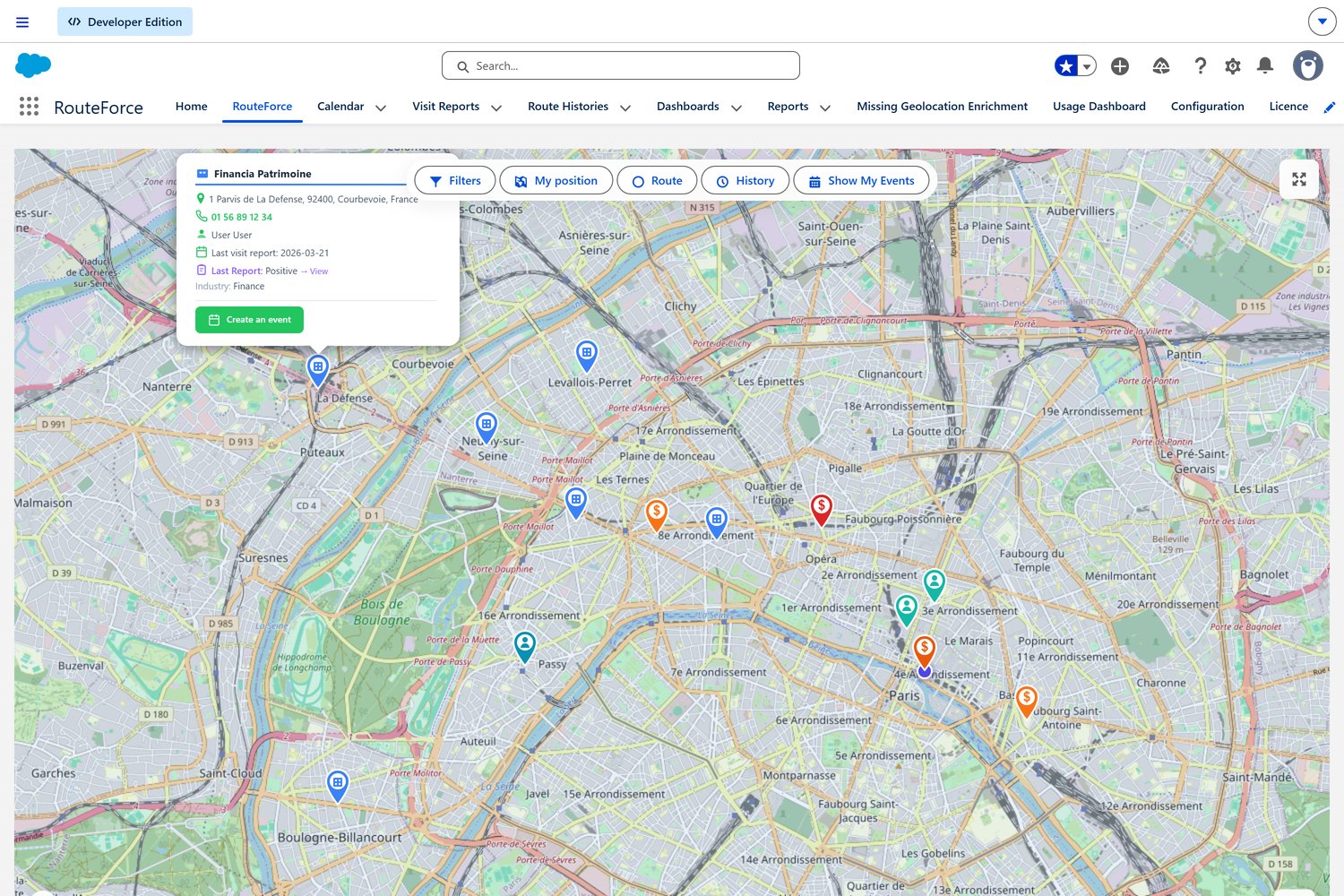Mark this page favorite with the star
Screen dimensions: 1344x896
pos(1065,65)
